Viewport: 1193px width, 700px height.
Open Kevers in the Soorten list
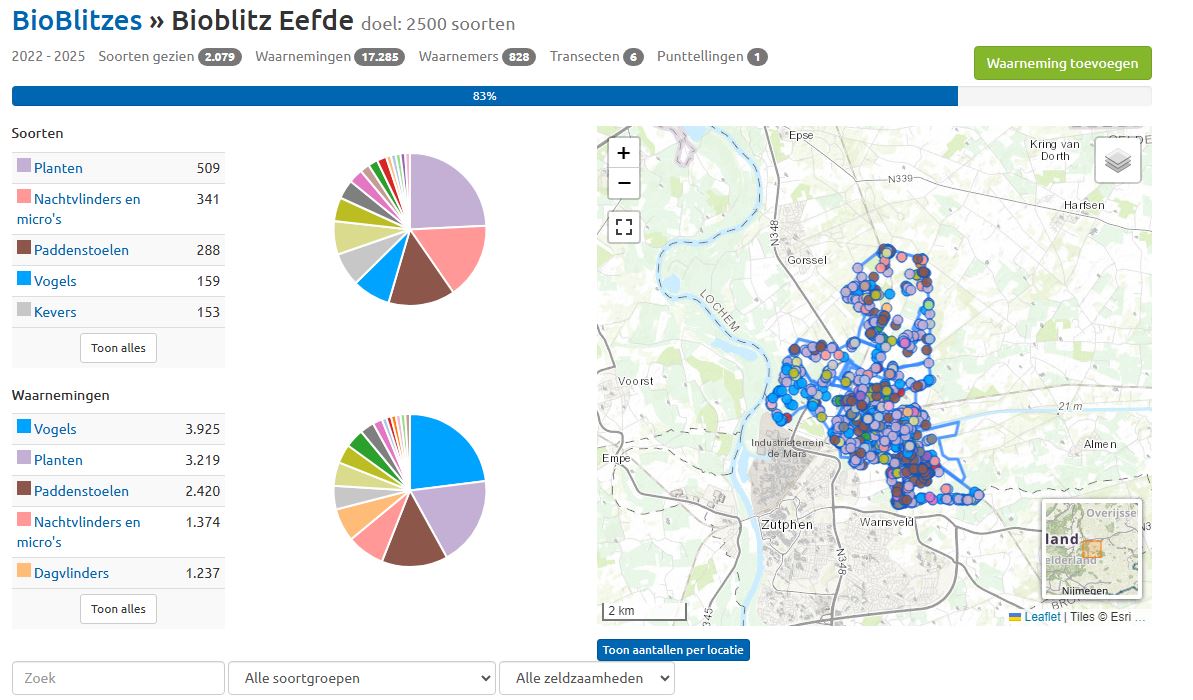55,312
